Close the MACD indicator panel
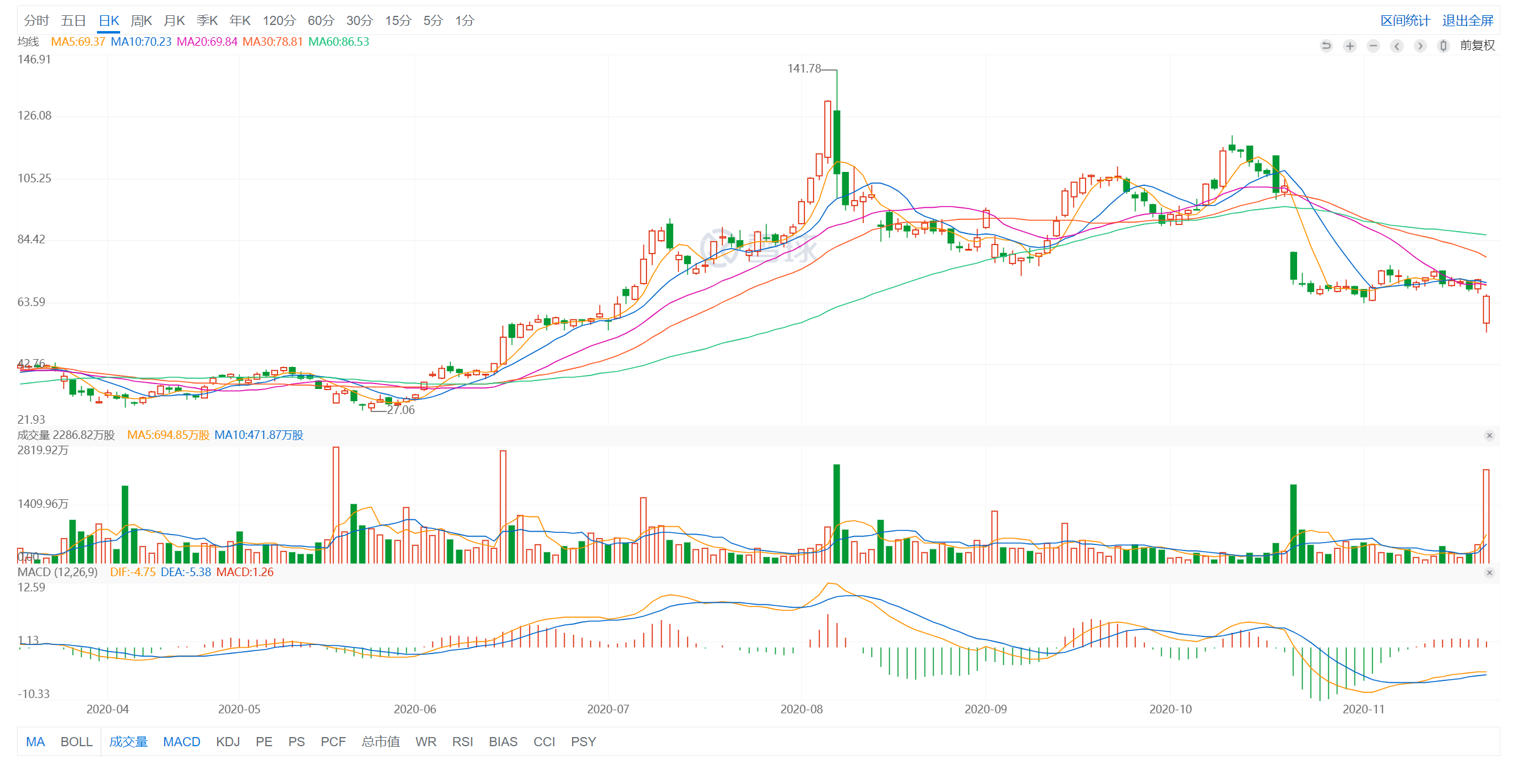This screenshot has width=1524, height=784. coord(1489,572)
